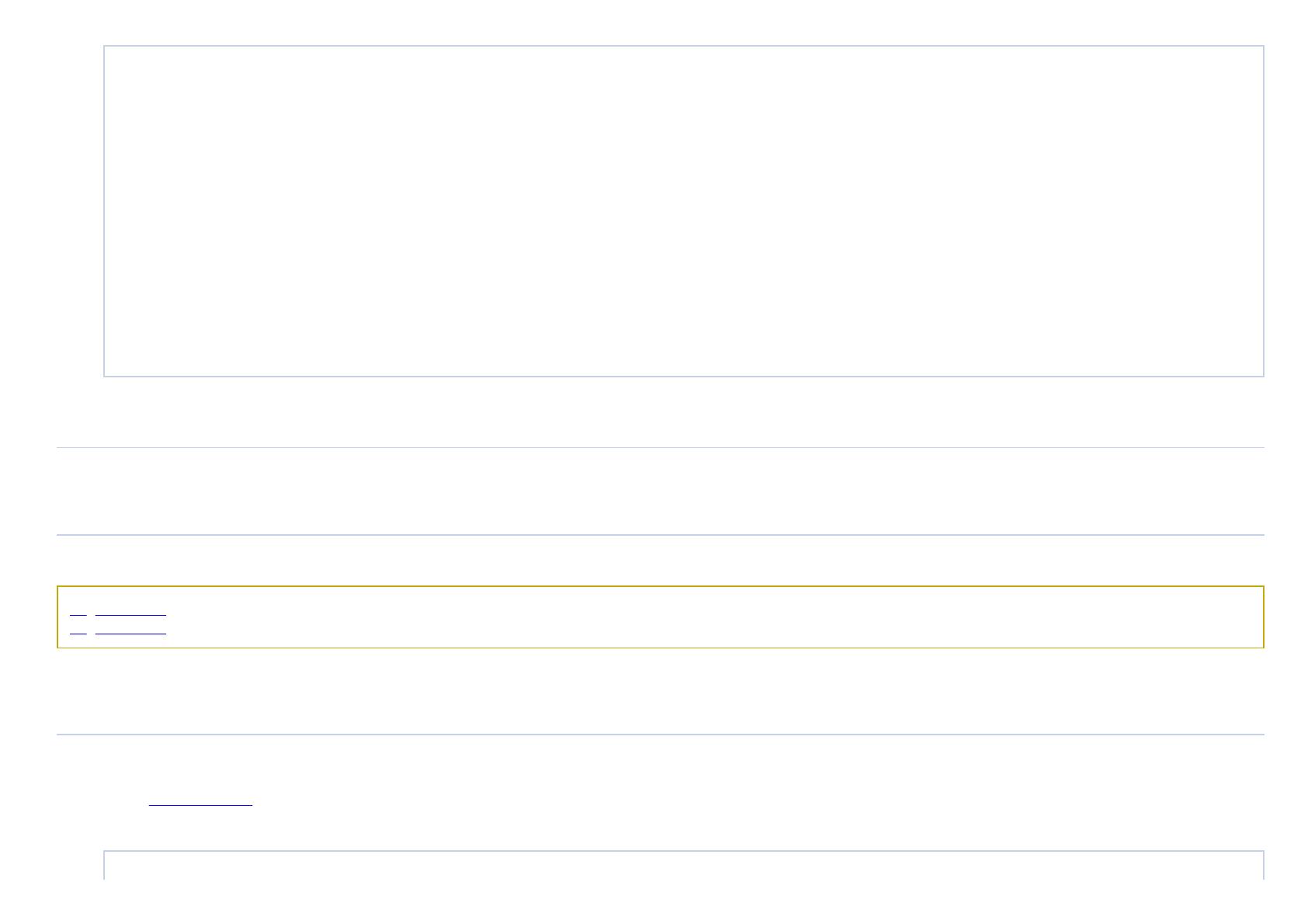Click the blank band between the first two dividers
This screenshot has height=924, width=1308.
(x=660, y=491)
